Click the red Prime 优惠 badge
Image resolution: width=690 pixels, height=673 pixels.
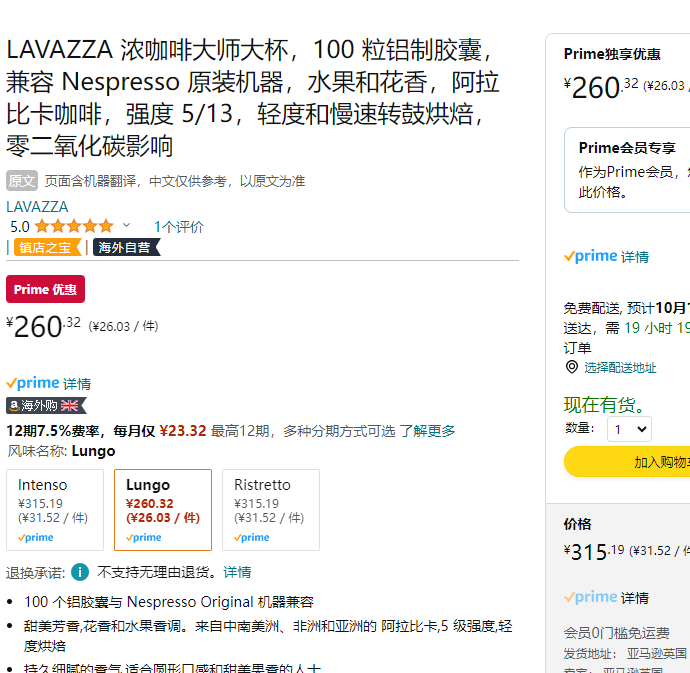[x=45, y=289]
